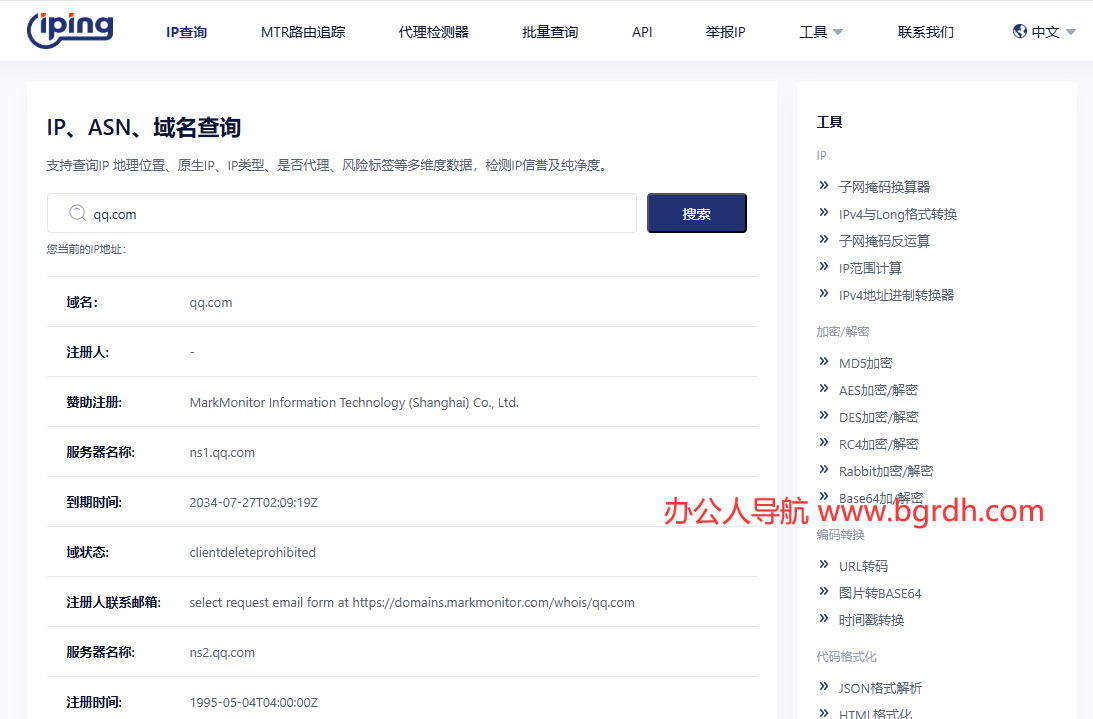This screenshot has height=719, width=1093.
Task: Open IPv4与Long格式转换 tool
Action: click(x=897, y=214)
